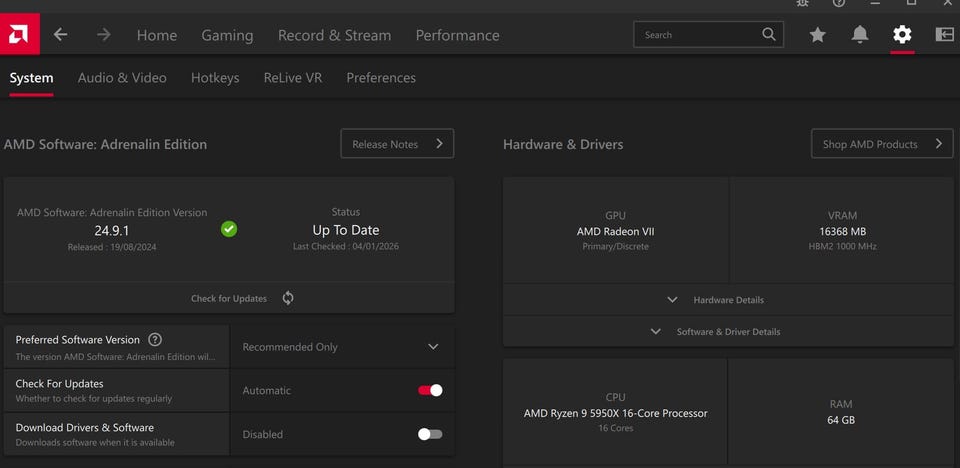
Task: Select the Audio & Video tab
Action: [x=122, y=78]
